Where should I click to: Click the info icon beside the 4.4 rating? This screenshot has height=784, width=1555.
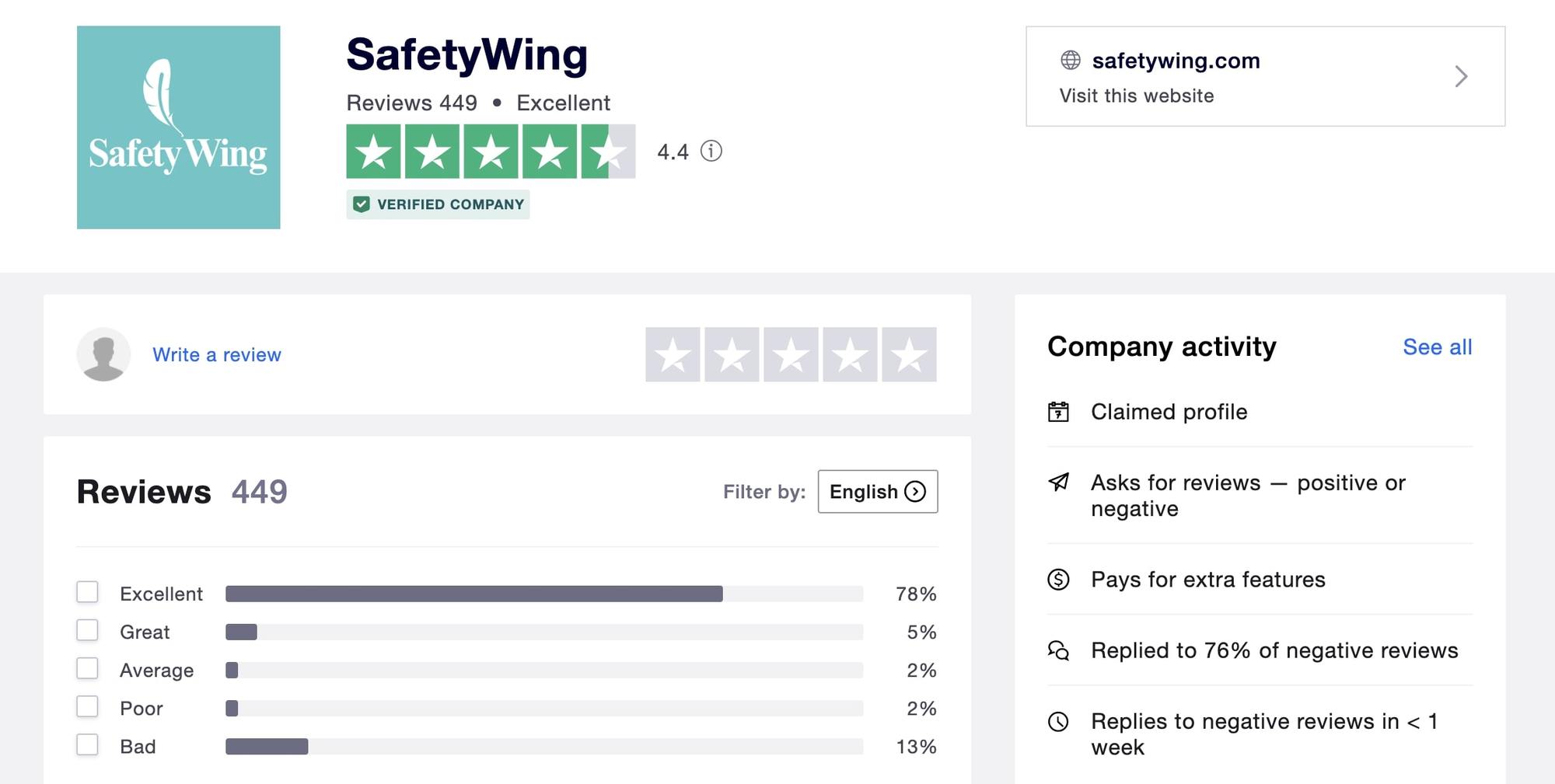click(710, 152)
